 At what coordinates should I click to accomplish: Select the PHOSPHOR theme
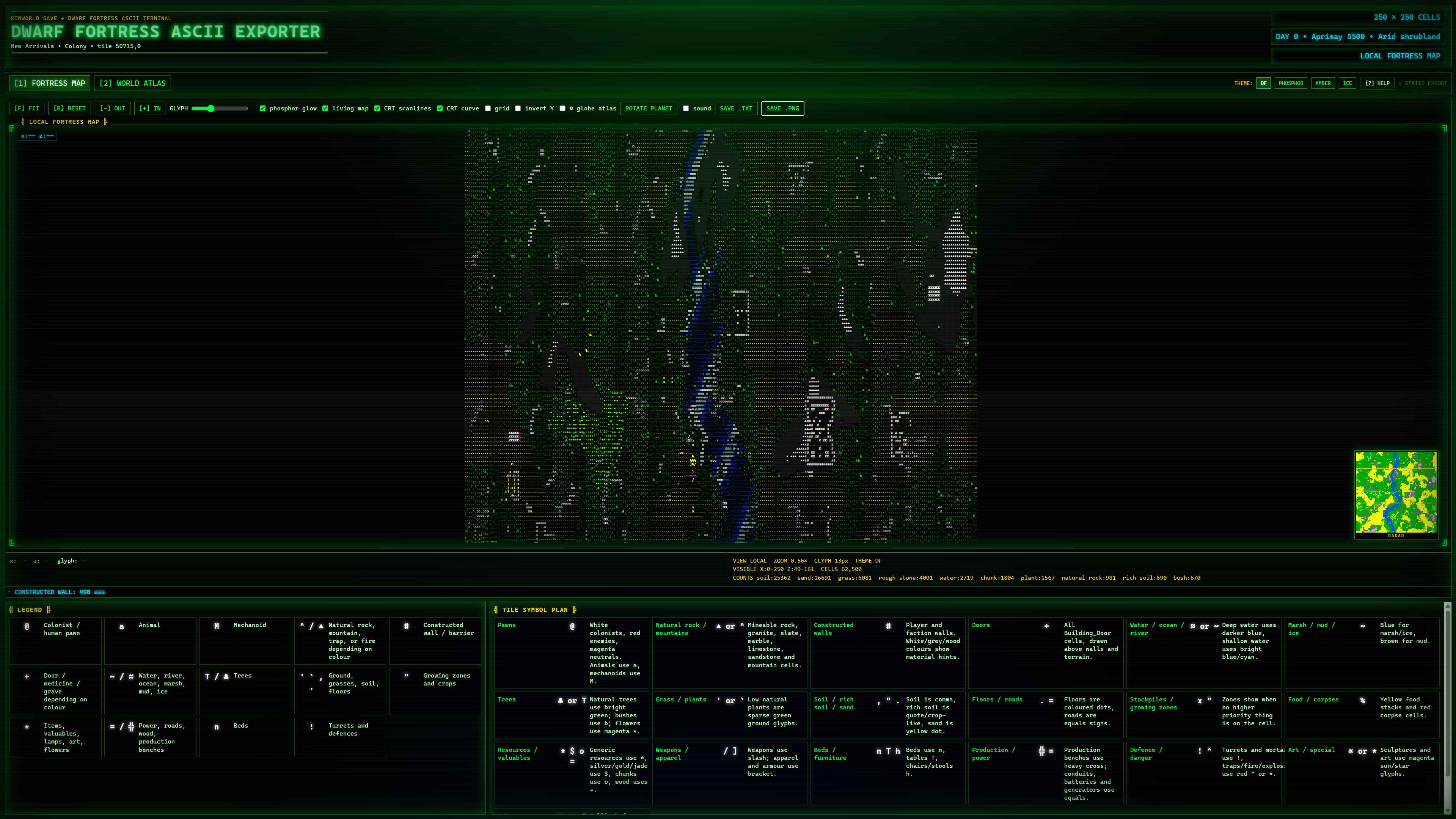pyautogui.click(x=1291, y=83)
